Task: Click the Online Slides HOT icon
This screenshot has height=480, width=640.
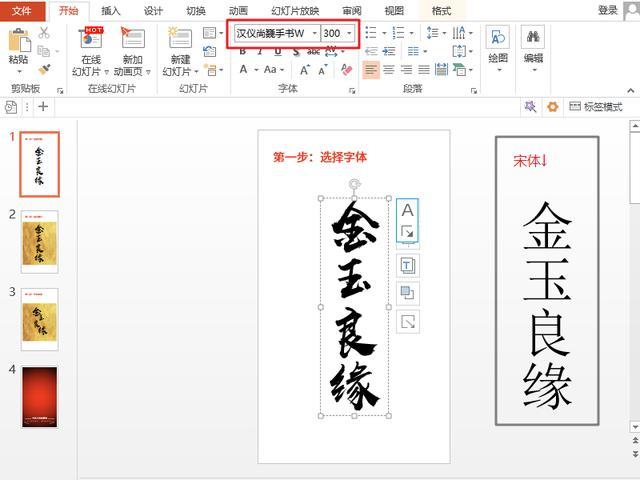Action: tap(91, 39)
